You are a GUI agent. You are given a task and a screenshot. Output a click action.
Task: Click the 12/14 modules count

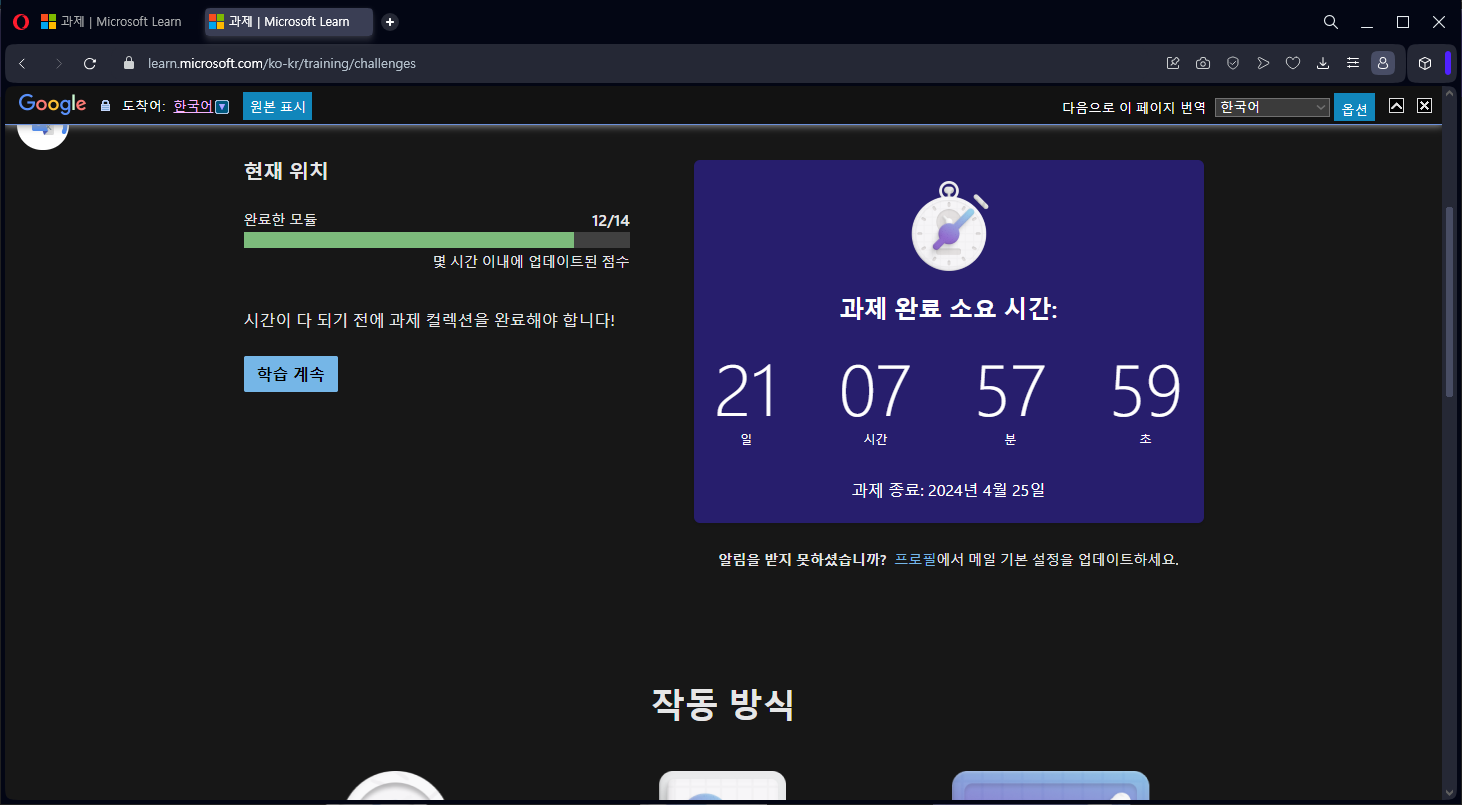pyautogui.click(x=610, y=221)
